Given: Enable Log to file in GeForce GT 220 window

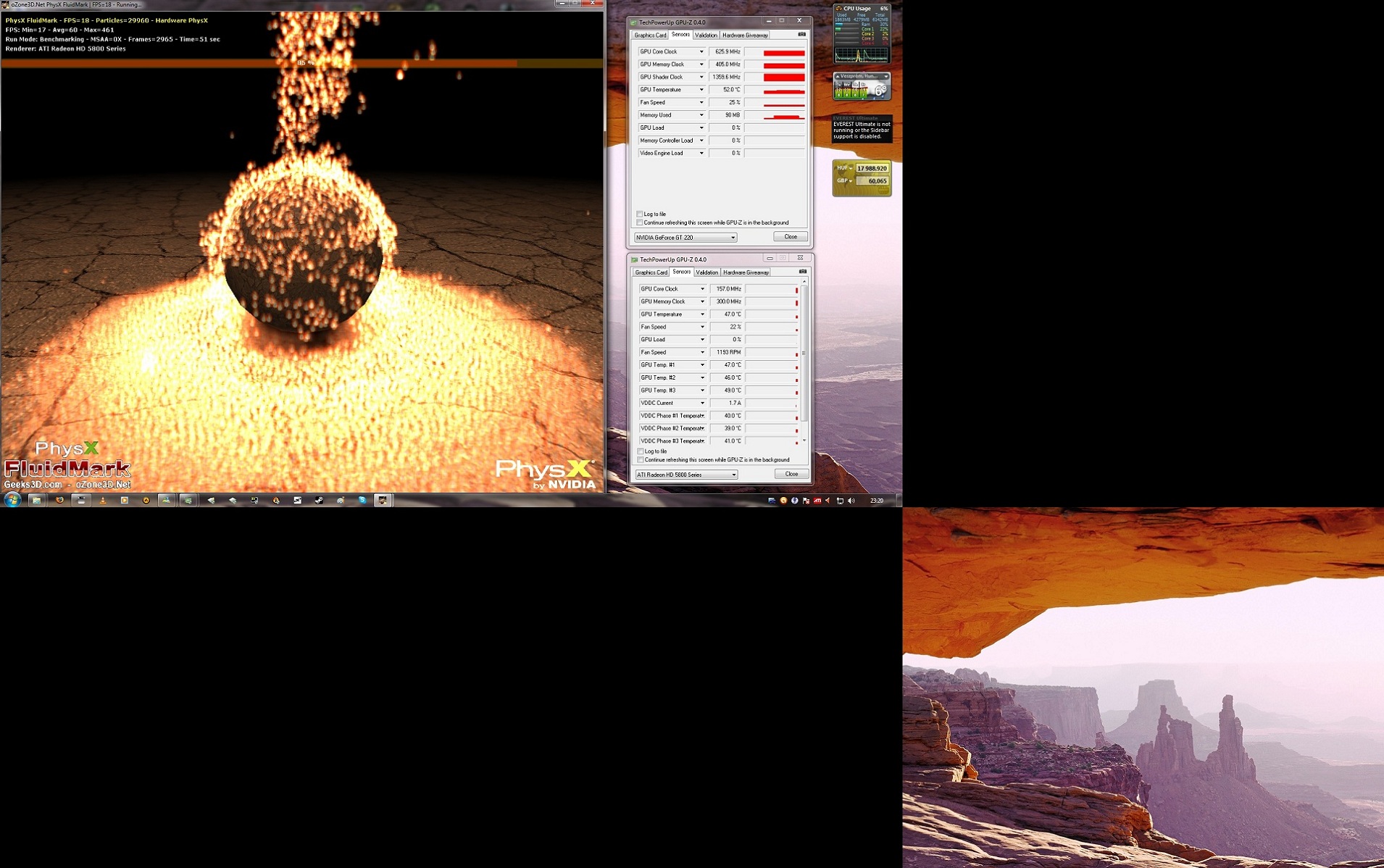Looking at the screenshot, I should point(640,214).
